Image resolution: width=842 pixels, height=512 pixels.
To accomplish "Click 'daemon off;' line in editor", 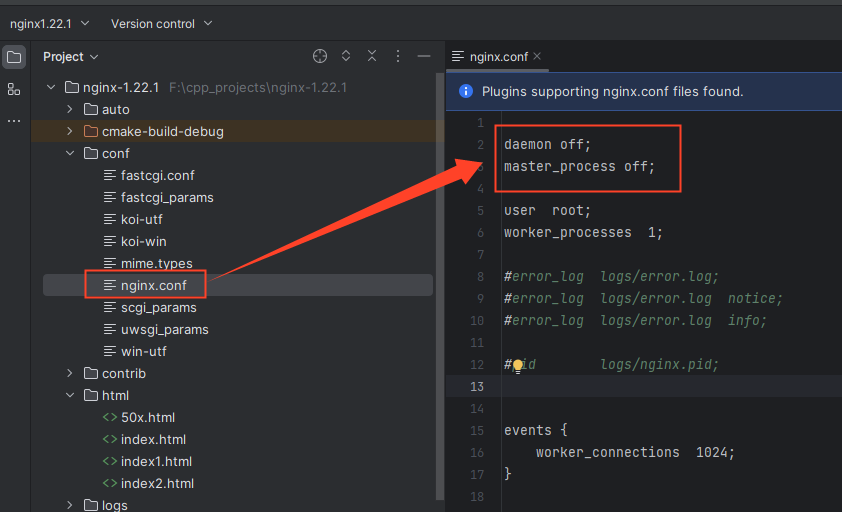I will click(547, 145).
